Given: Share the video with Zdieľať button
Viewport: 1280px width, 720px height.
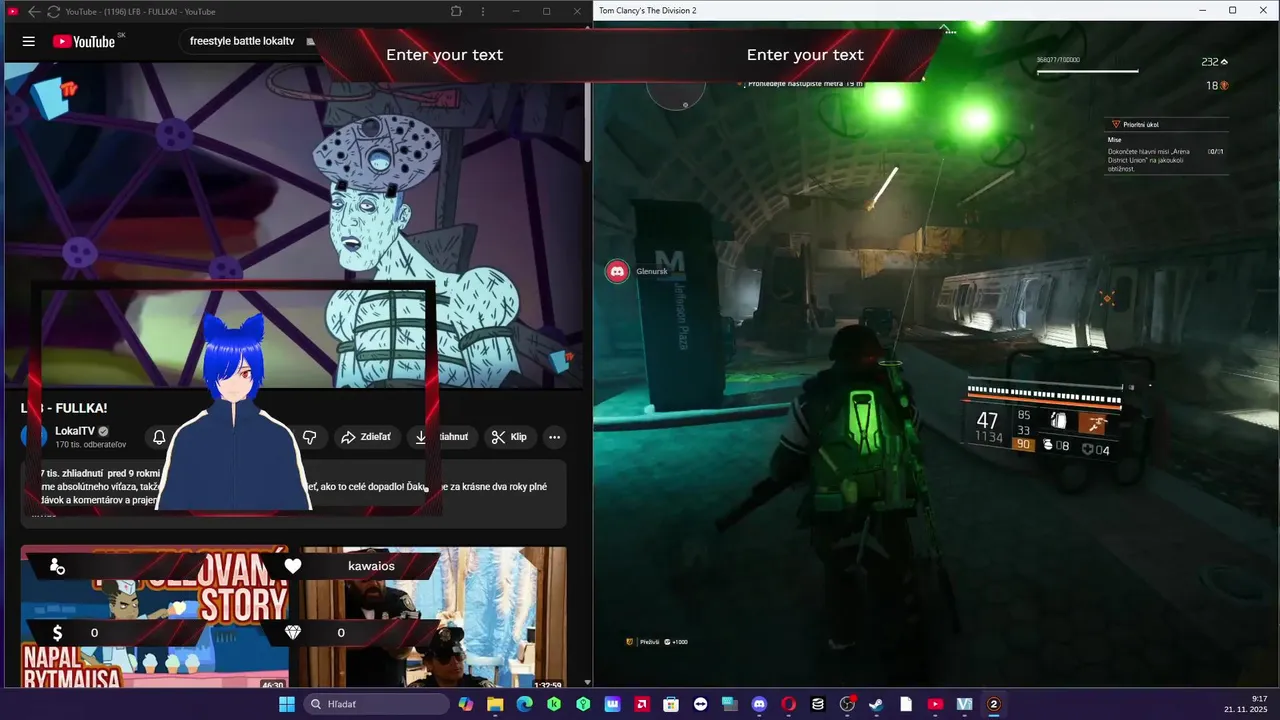Looking at the screenshot, I should (x=367, y=437).
